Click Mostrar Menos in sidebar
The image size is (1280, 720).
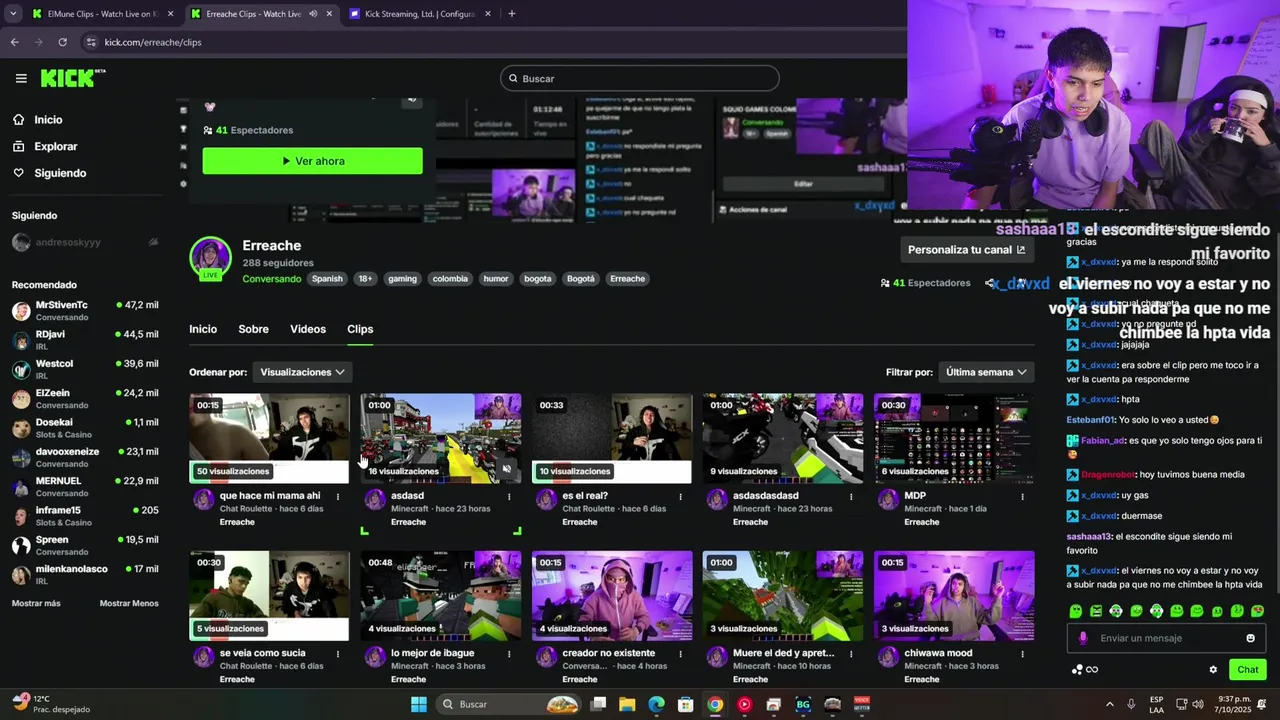point(129,603)
